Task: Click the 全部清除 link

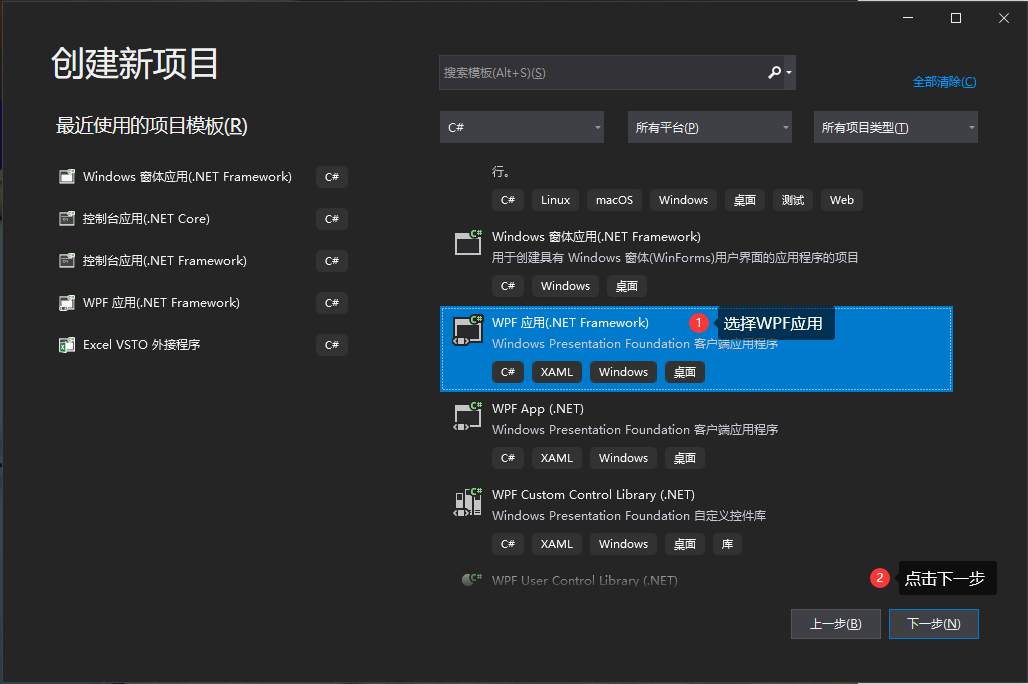Action: 944,82
